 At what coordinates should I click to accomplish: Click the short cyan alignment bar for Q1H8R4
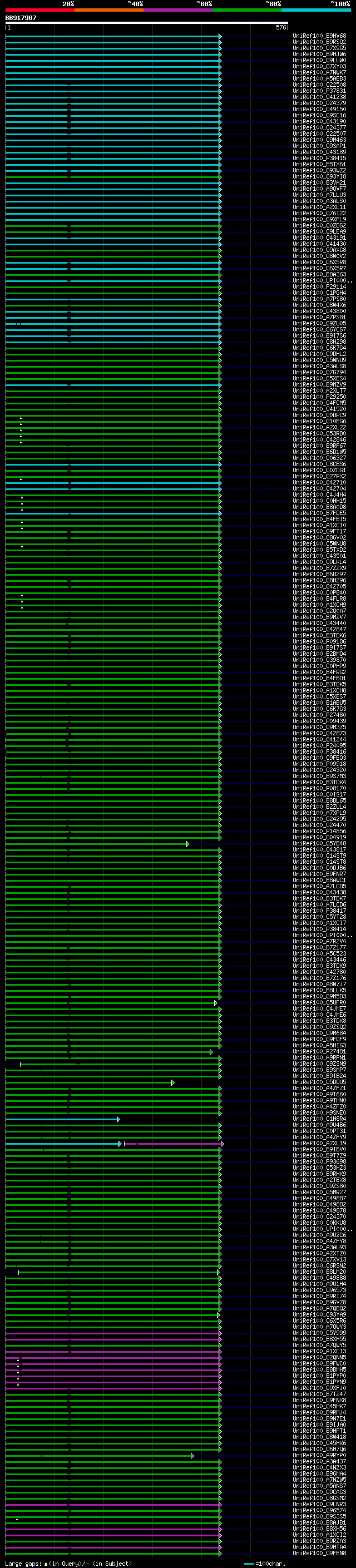[x=63, y=1119]
